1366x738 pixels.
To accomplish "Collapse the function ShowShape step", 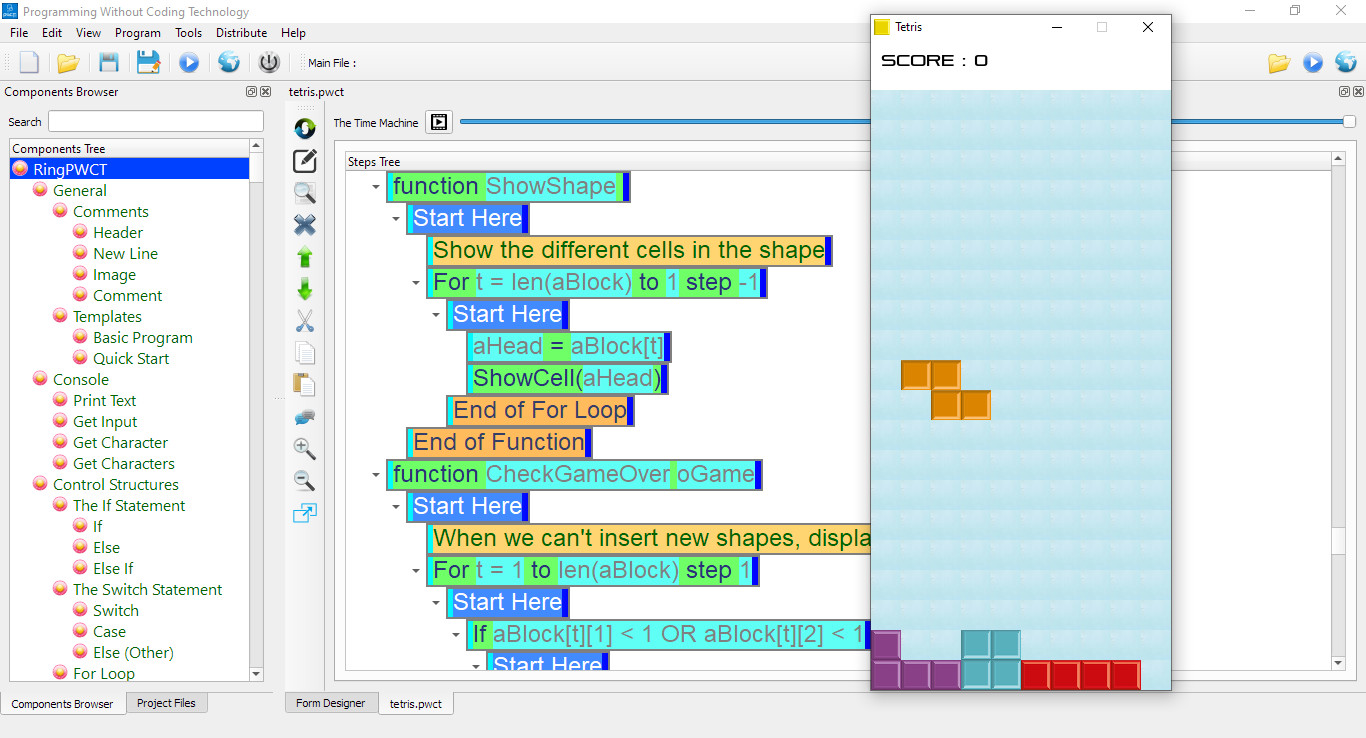I will pyautogui.click(x=376, y=187).
